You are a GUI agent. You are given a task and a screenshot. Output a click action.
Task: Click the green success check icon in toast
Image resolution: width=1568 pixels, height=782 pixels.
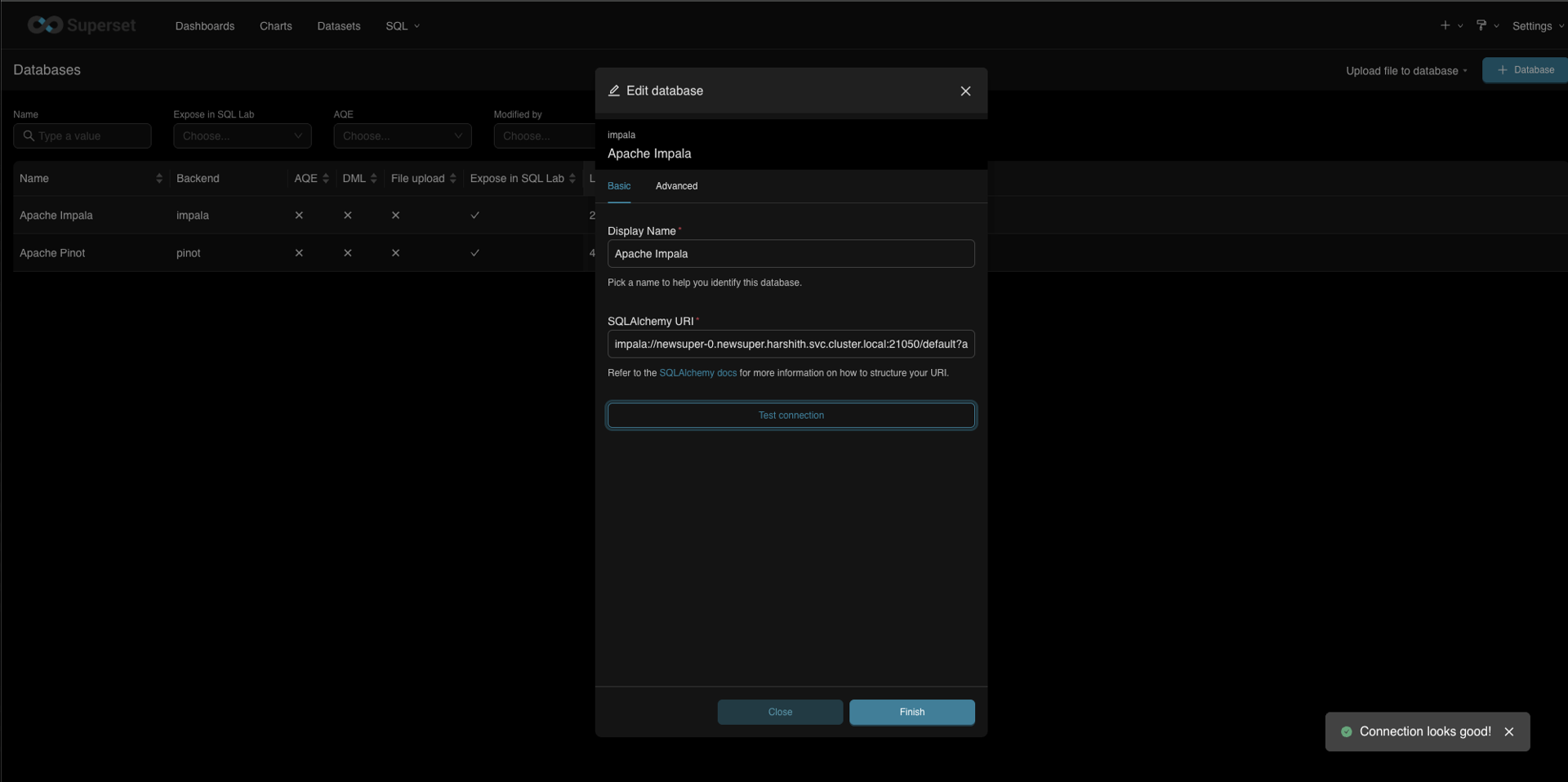click(x=1346, y=731)
